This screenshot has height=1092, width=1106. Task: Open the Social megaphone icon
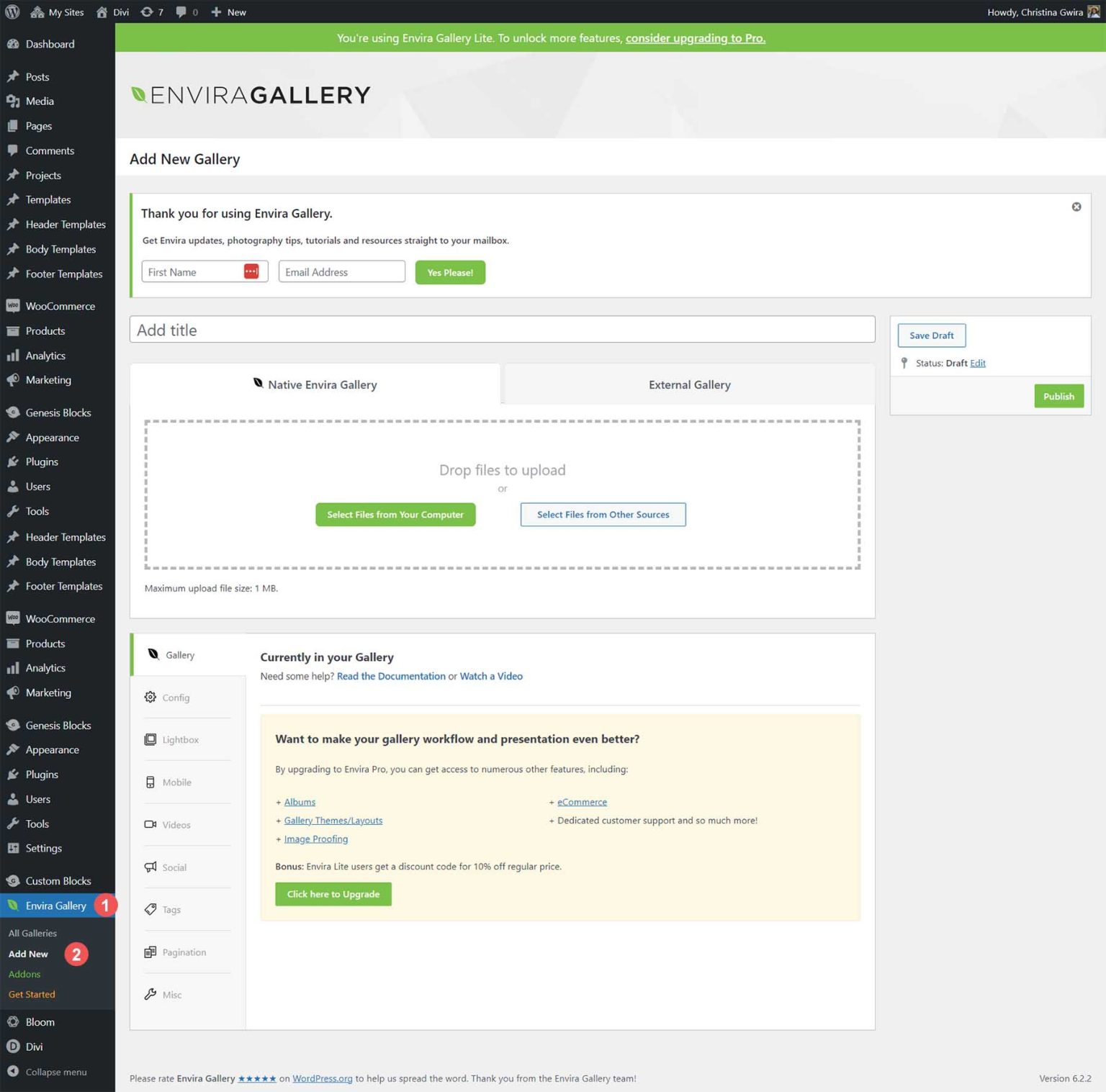[x=150, y=867]
